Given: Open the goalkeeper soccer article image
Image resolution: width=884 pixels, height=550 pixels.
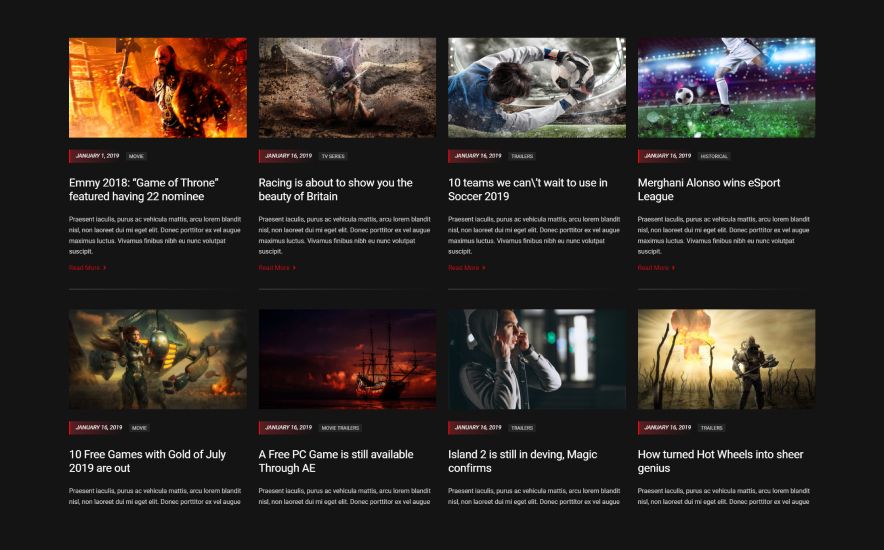Looking at the screenshot, I should [537, 88].
